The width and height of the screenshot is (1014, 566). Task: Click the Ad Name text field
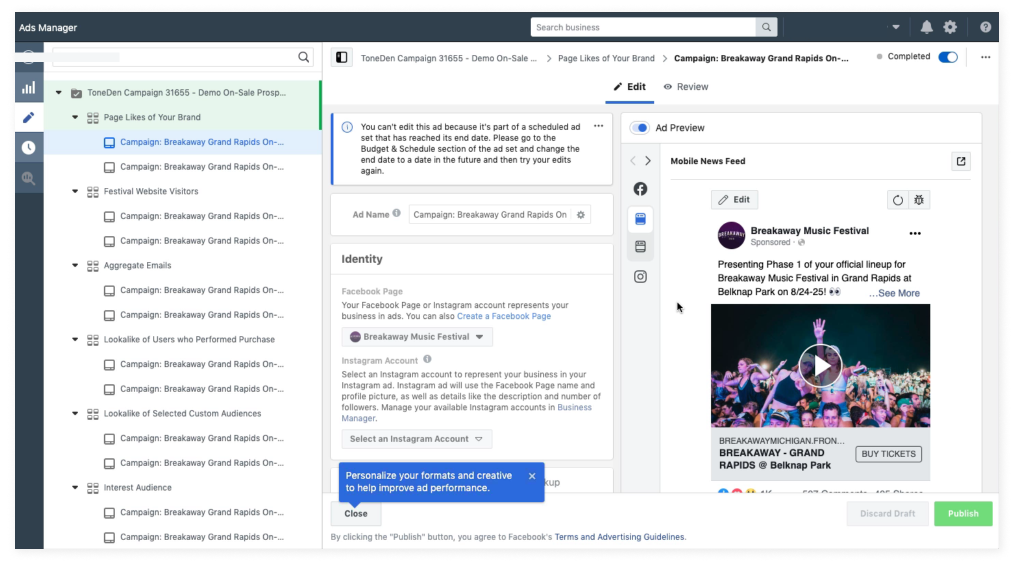click(x=490, y=215)
